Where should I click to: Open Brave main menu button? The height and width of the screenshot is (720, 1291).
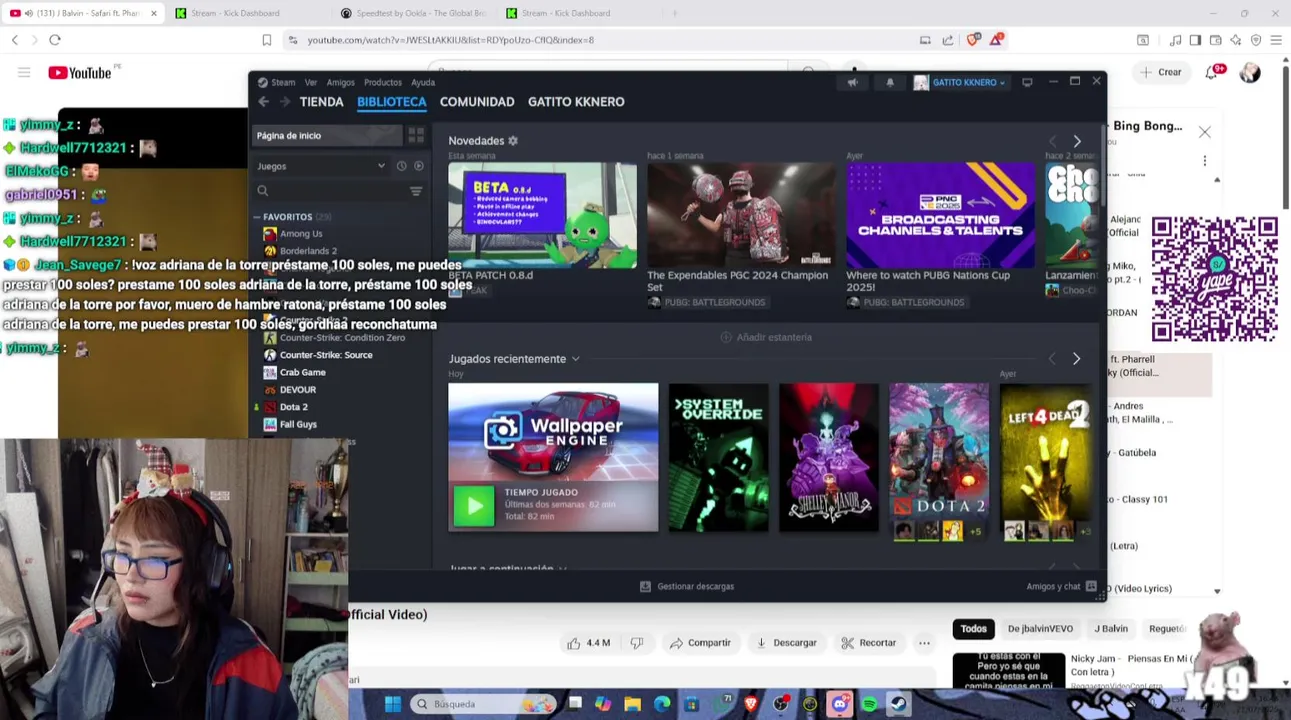pyautogui.click(x=1275, y=40)
